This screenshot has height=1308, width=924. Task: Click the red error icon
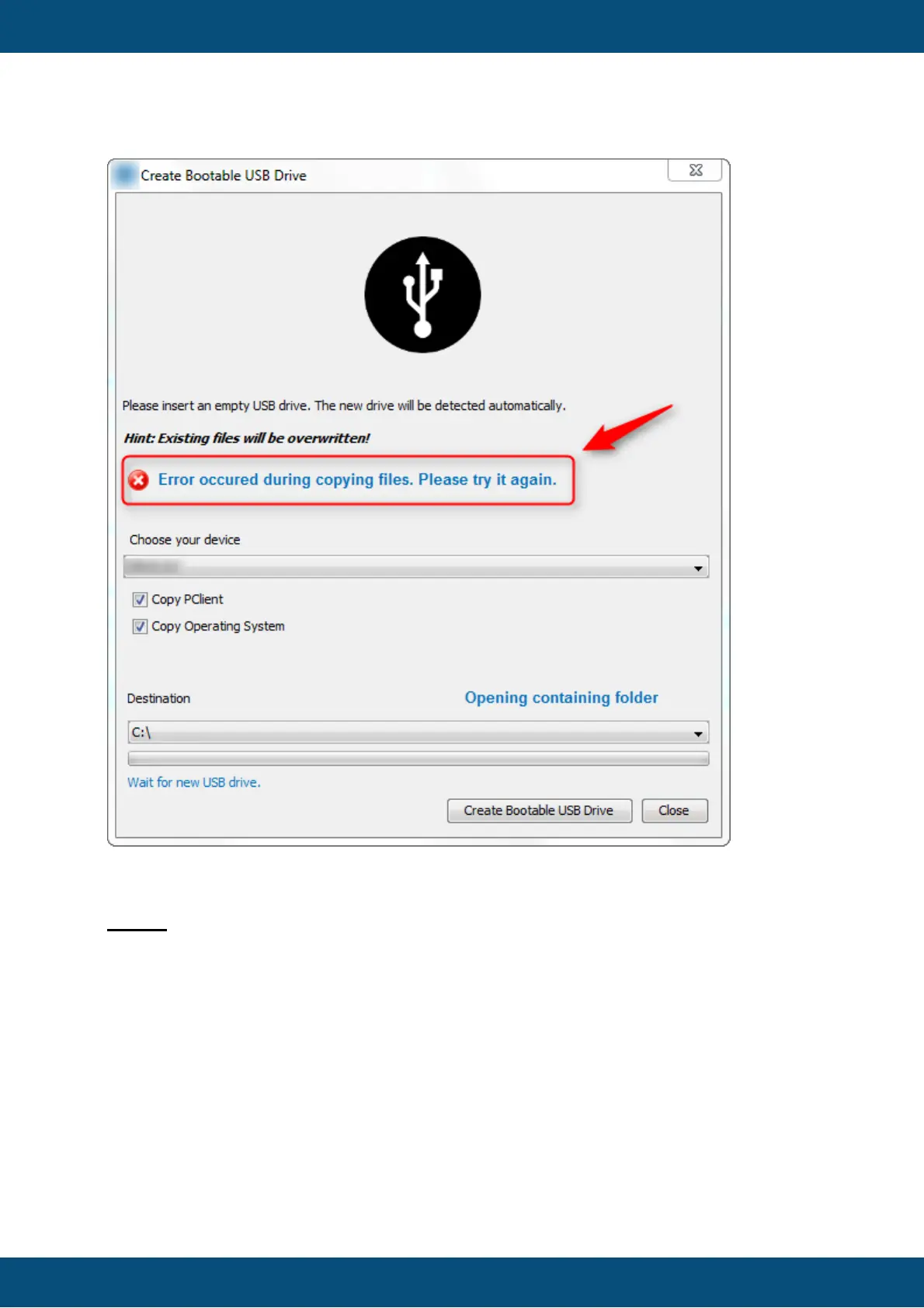pos(139,480)
